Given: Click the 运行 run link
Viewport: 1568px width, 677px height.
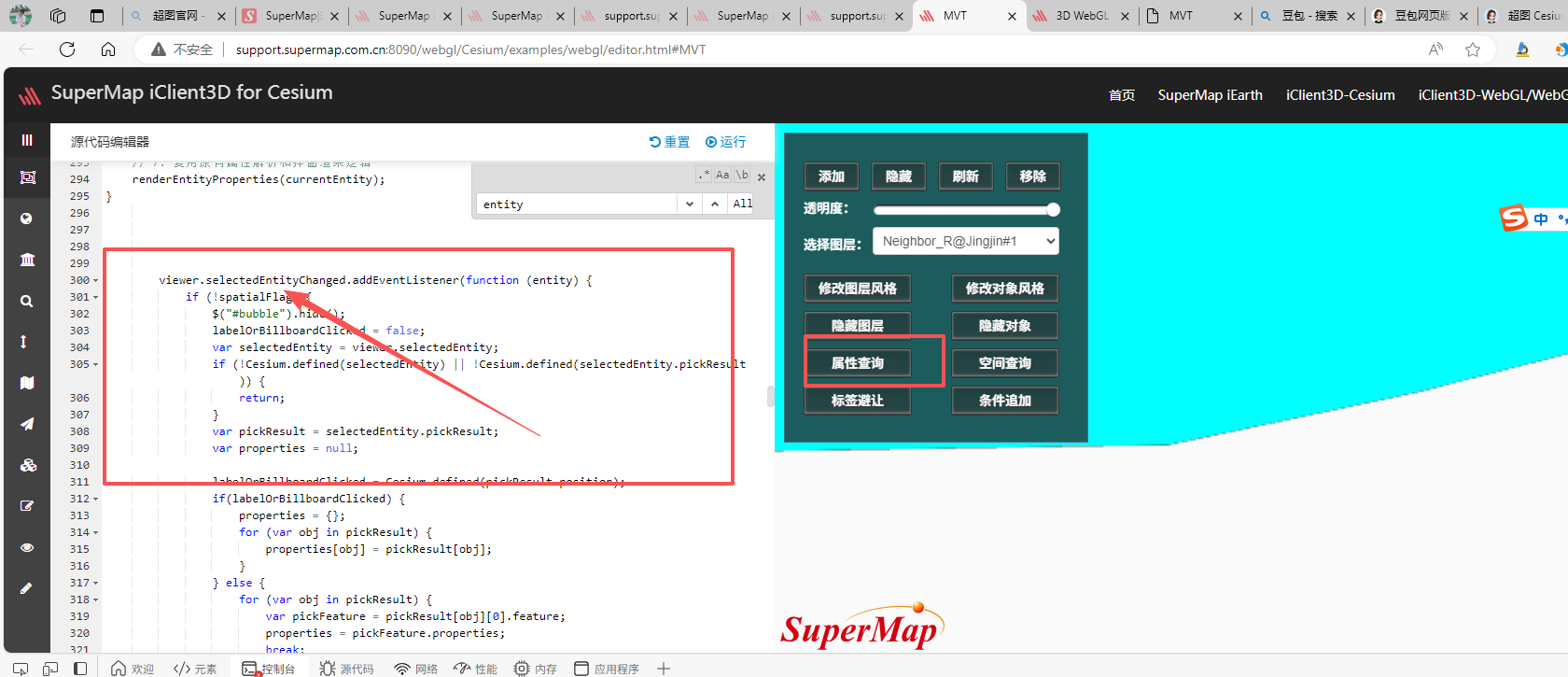Looking at the screenshot, I should [725, 142].
